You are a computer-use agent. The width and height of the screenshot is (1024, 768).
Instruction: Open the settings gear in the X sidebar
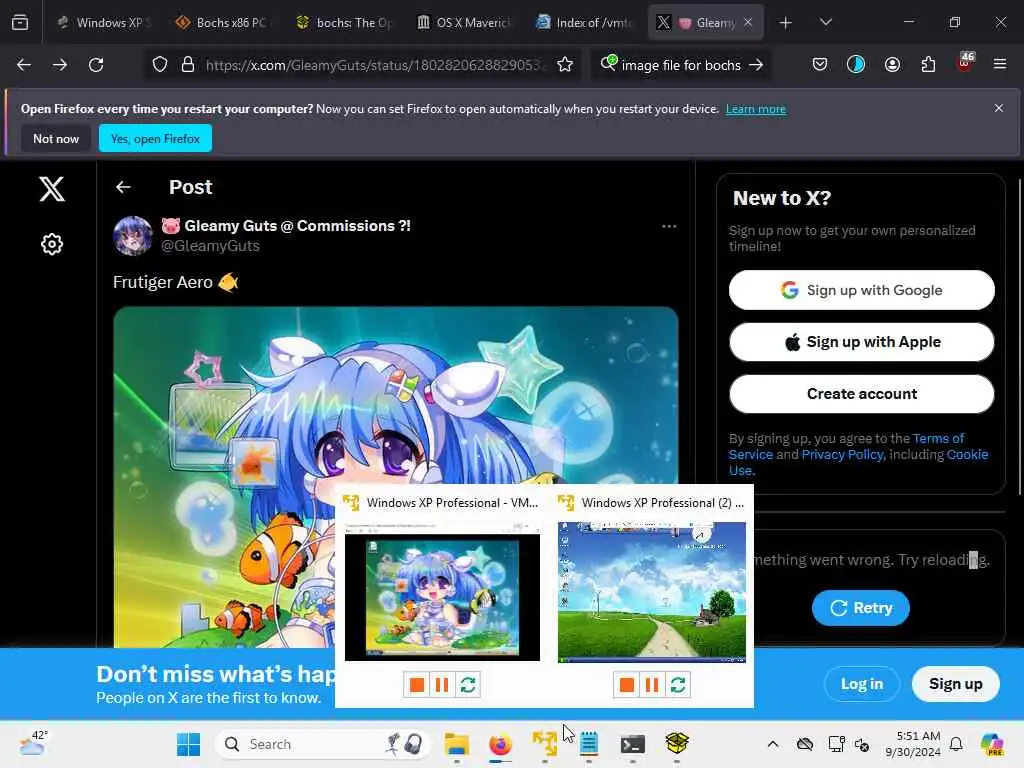click(52, 244)
